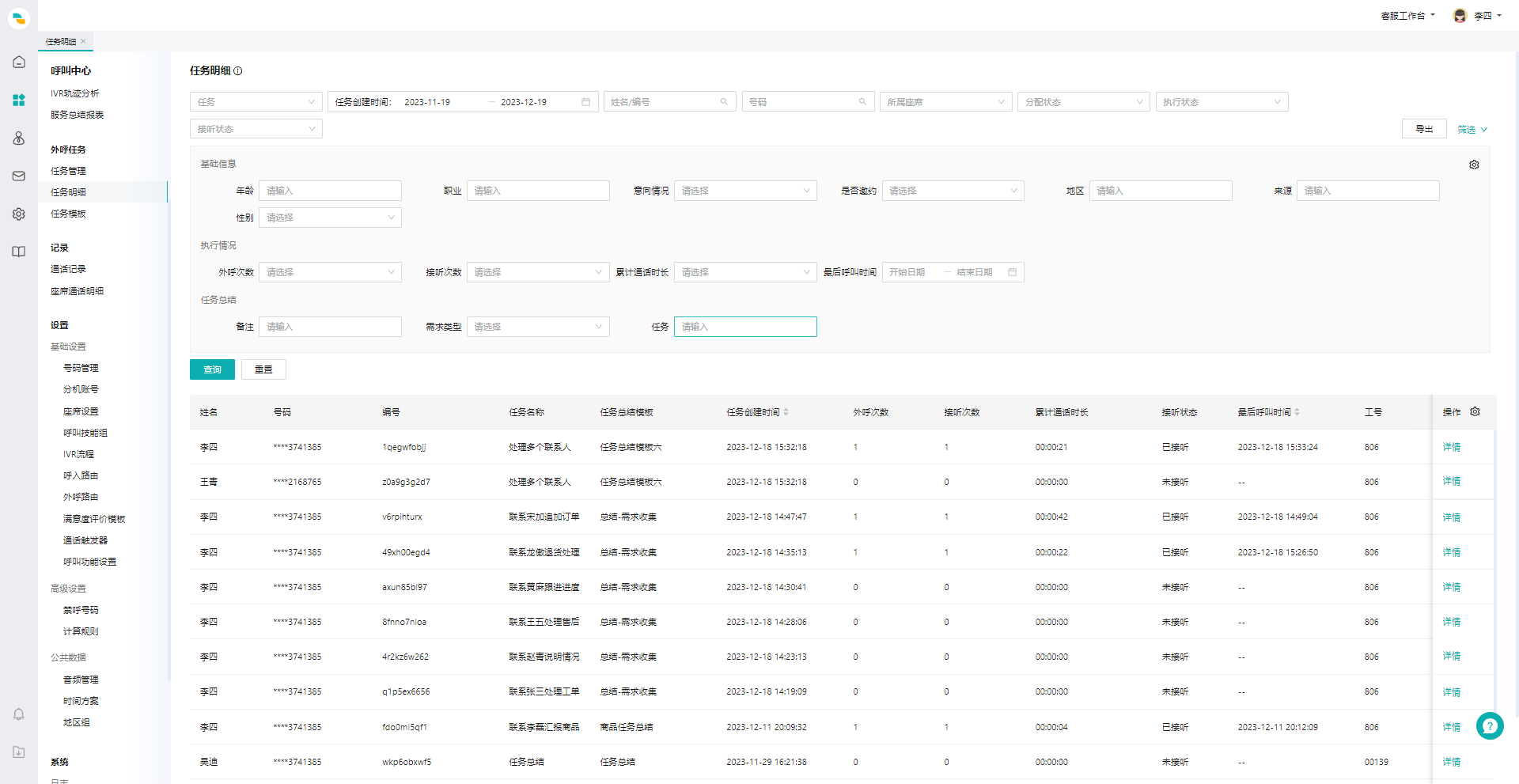Open the 外呼次数 dropdown
Screen dimensions: 1519x784
tap(331, 272)
